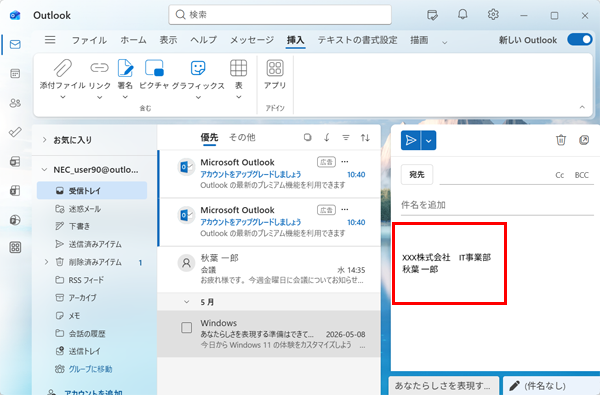Click the sort order arrows icon

[365, 137]
